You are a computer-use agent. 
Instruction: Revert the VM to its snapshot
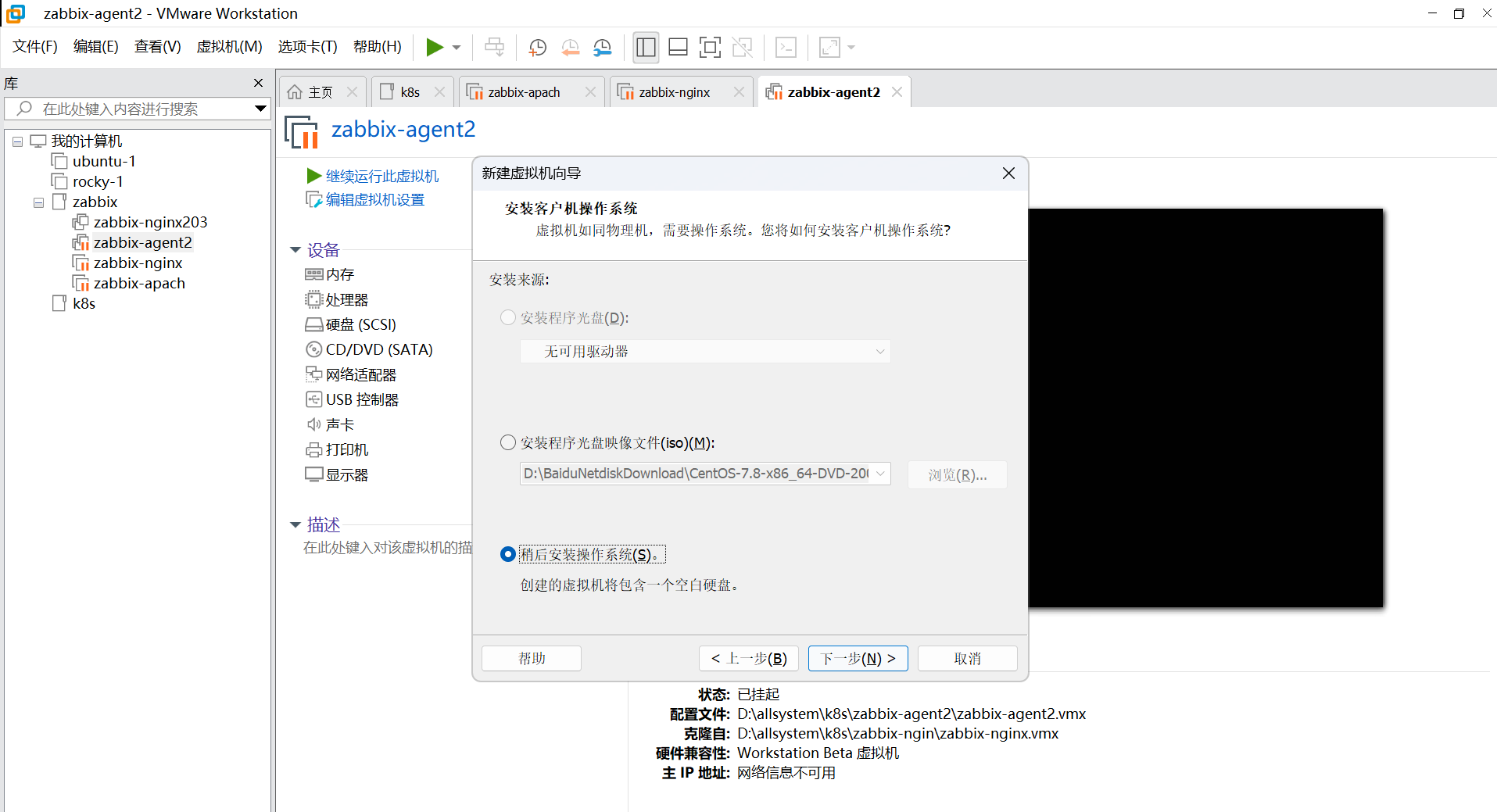coord(570,47)
